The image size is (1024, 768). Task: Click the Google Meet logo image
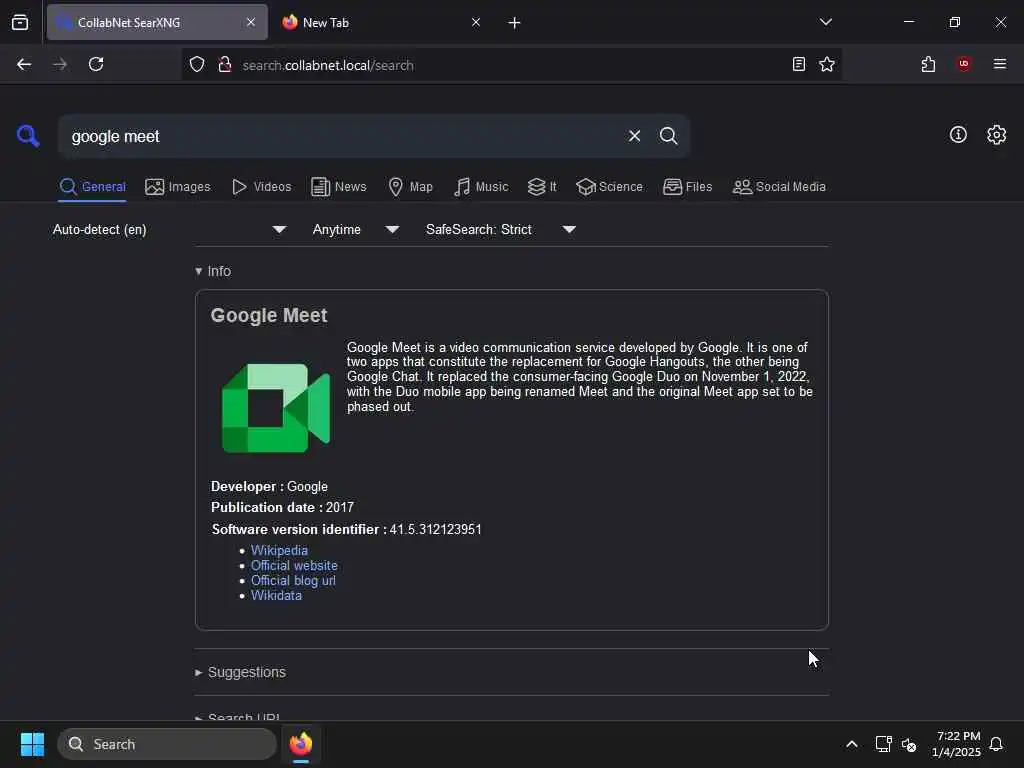click(276, 408)
